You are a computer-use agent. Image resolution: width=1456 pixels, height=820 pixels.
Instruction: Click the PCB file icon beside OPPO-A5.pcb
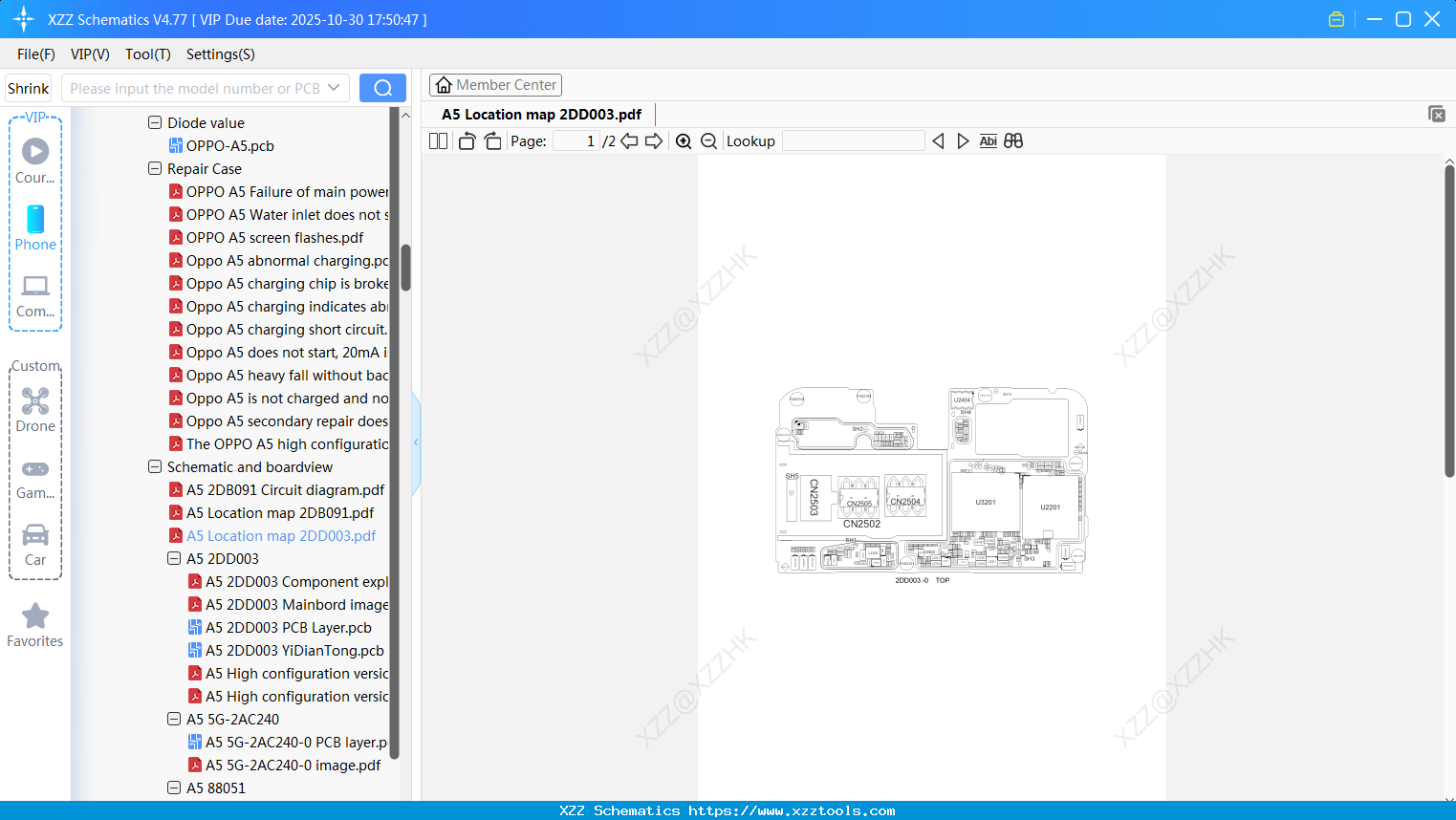point(176,146)
